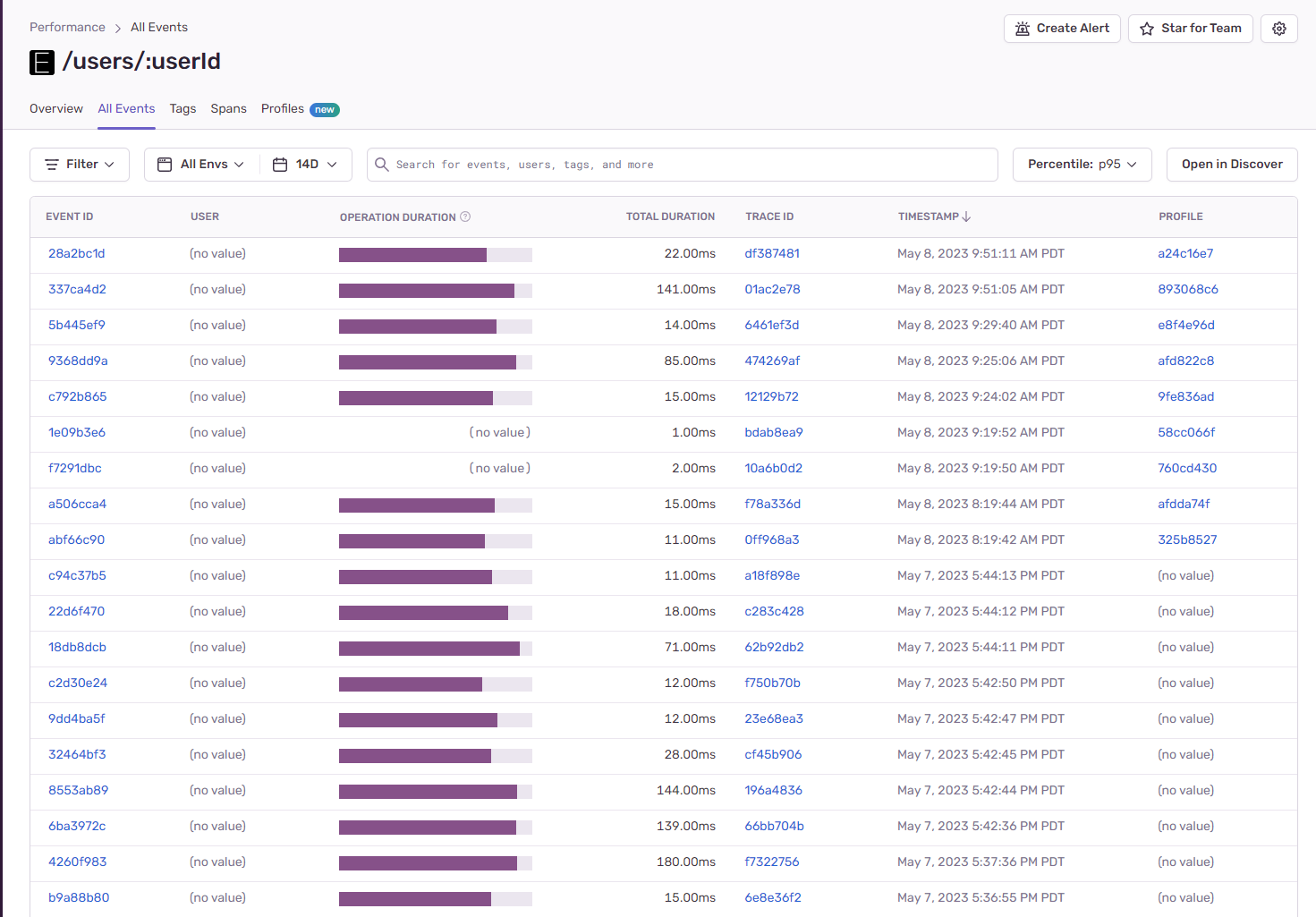Click the filter funnel icon in the Filter button
1316x917 pixels.
(x=54, y=164)
